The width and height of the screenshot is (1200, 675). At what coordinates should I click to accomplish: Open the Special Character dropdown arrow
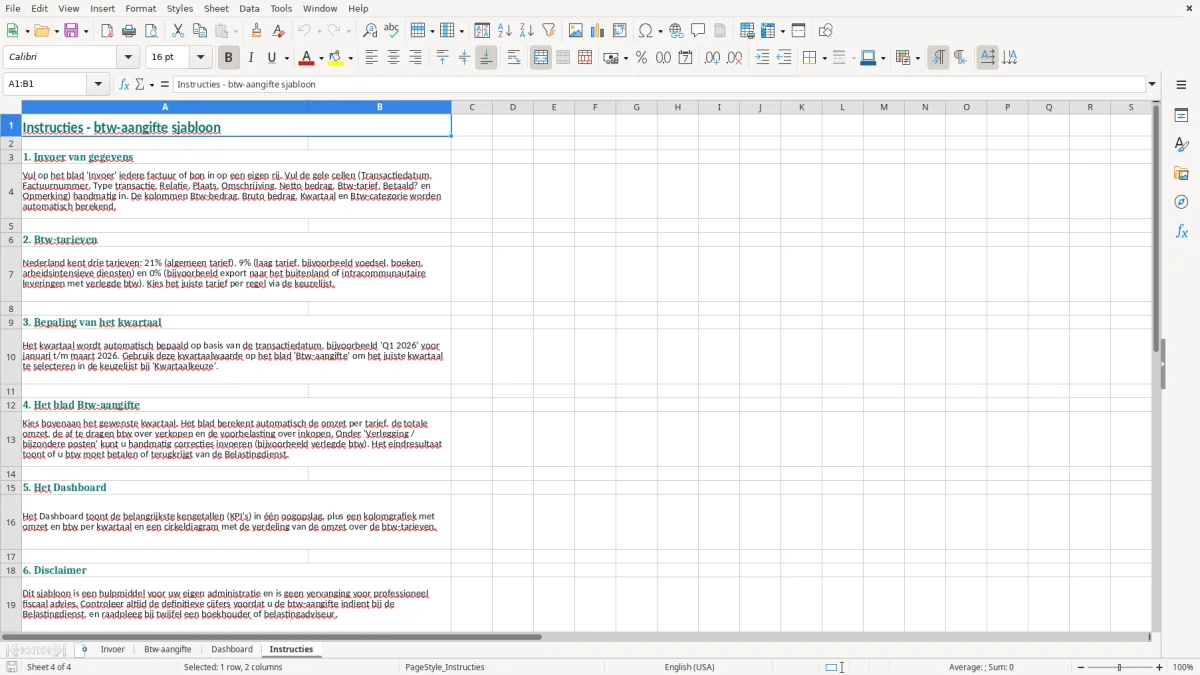(660, 31)
